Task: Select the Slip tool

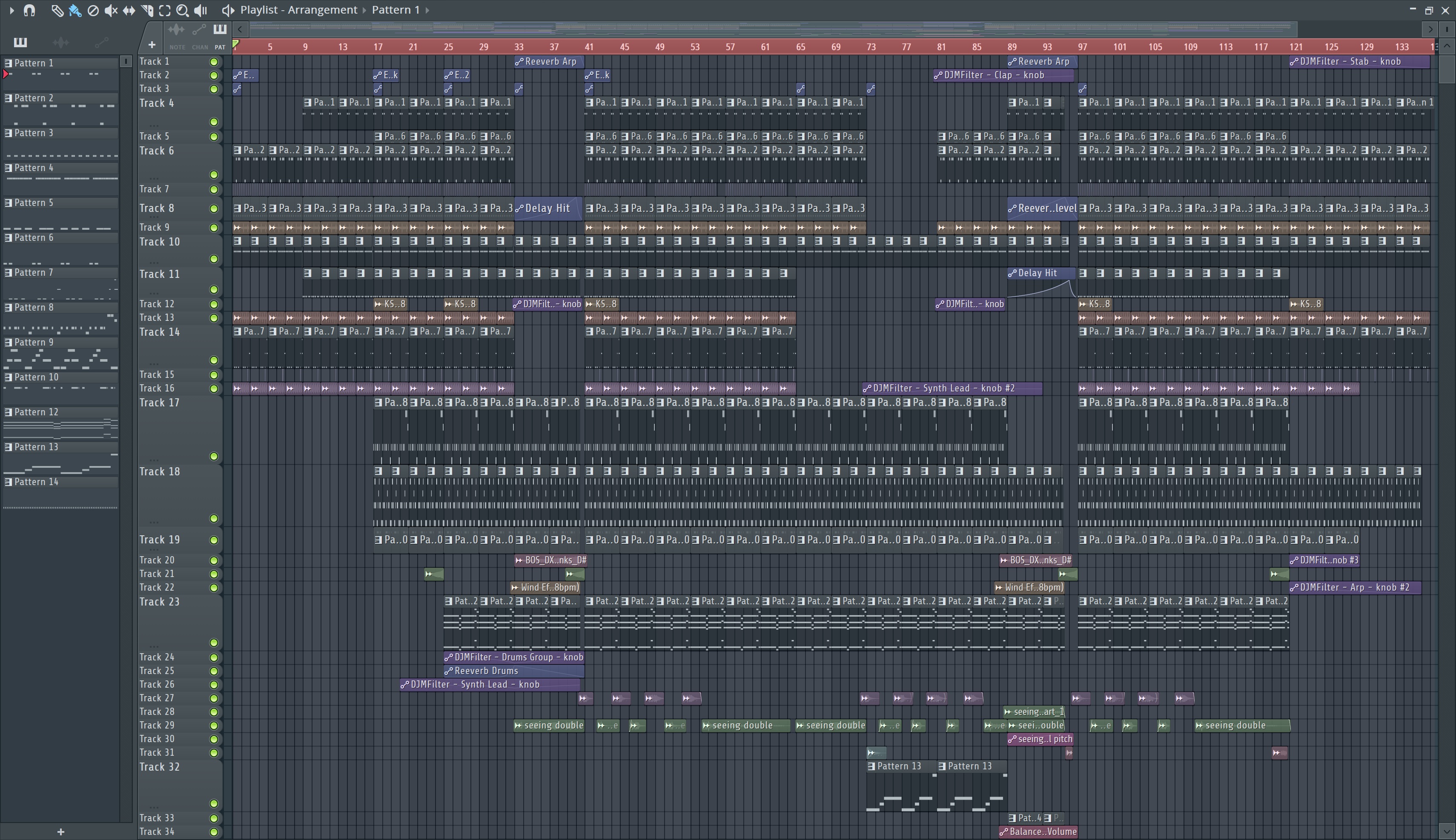Action: pos(129,10)
